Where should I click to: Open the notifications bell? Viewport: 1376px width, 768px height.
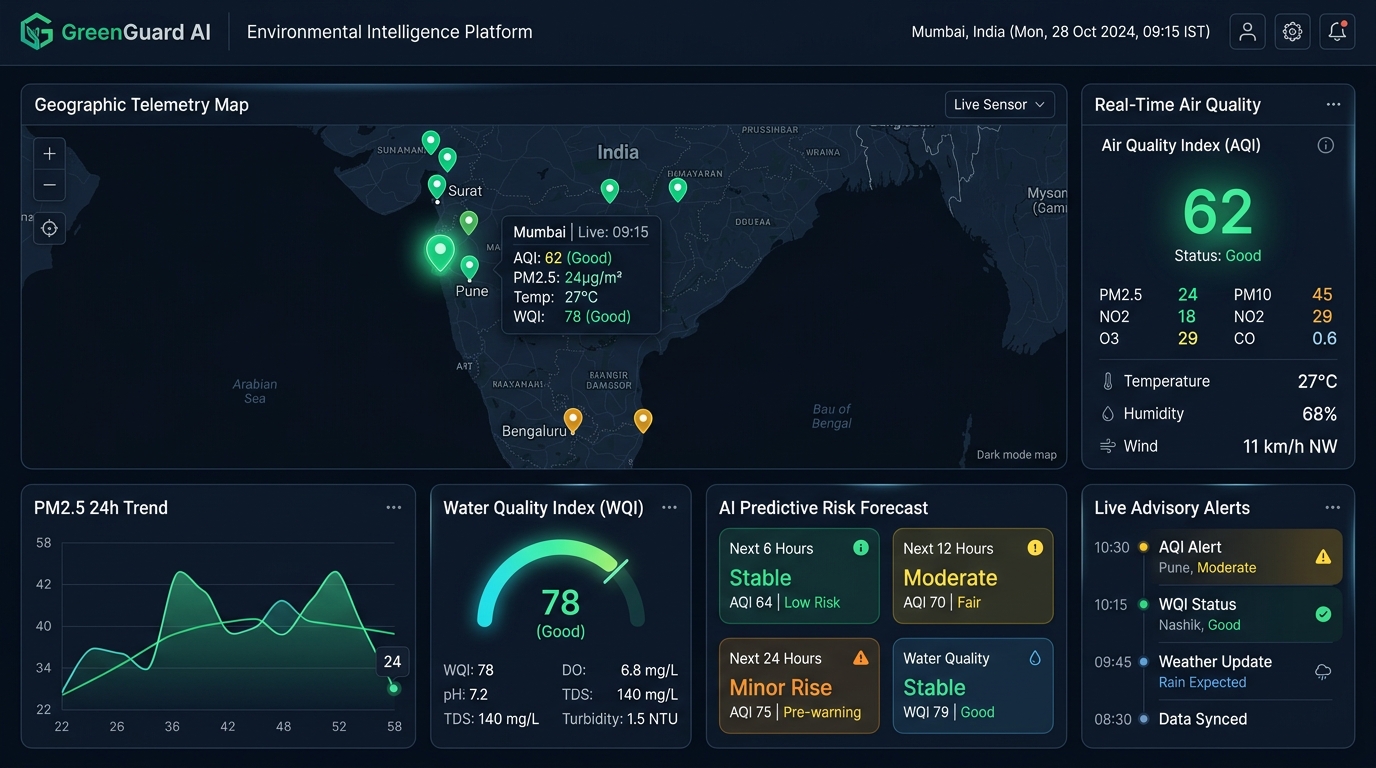click(1337, 32)
